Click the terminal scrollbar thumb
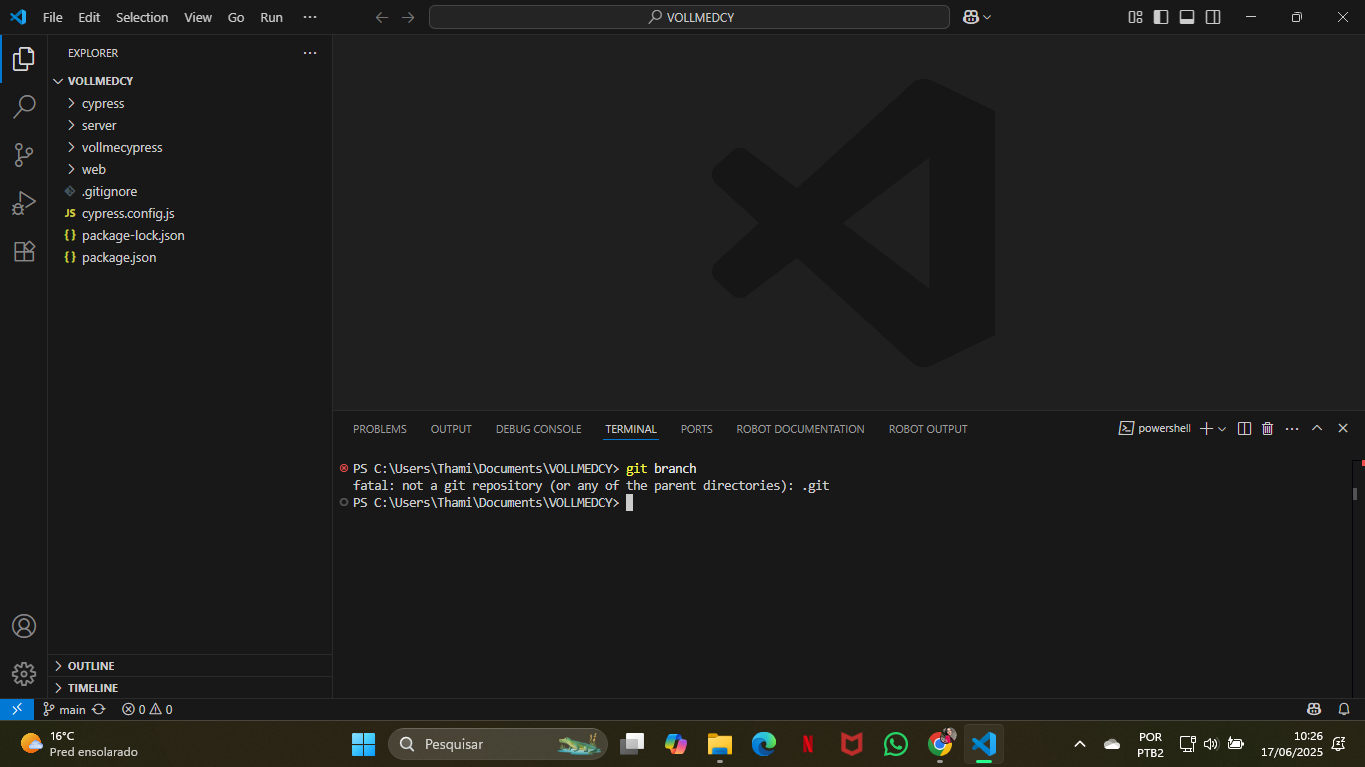This screenshot has width=1365, height=767. click(1355, 493)
